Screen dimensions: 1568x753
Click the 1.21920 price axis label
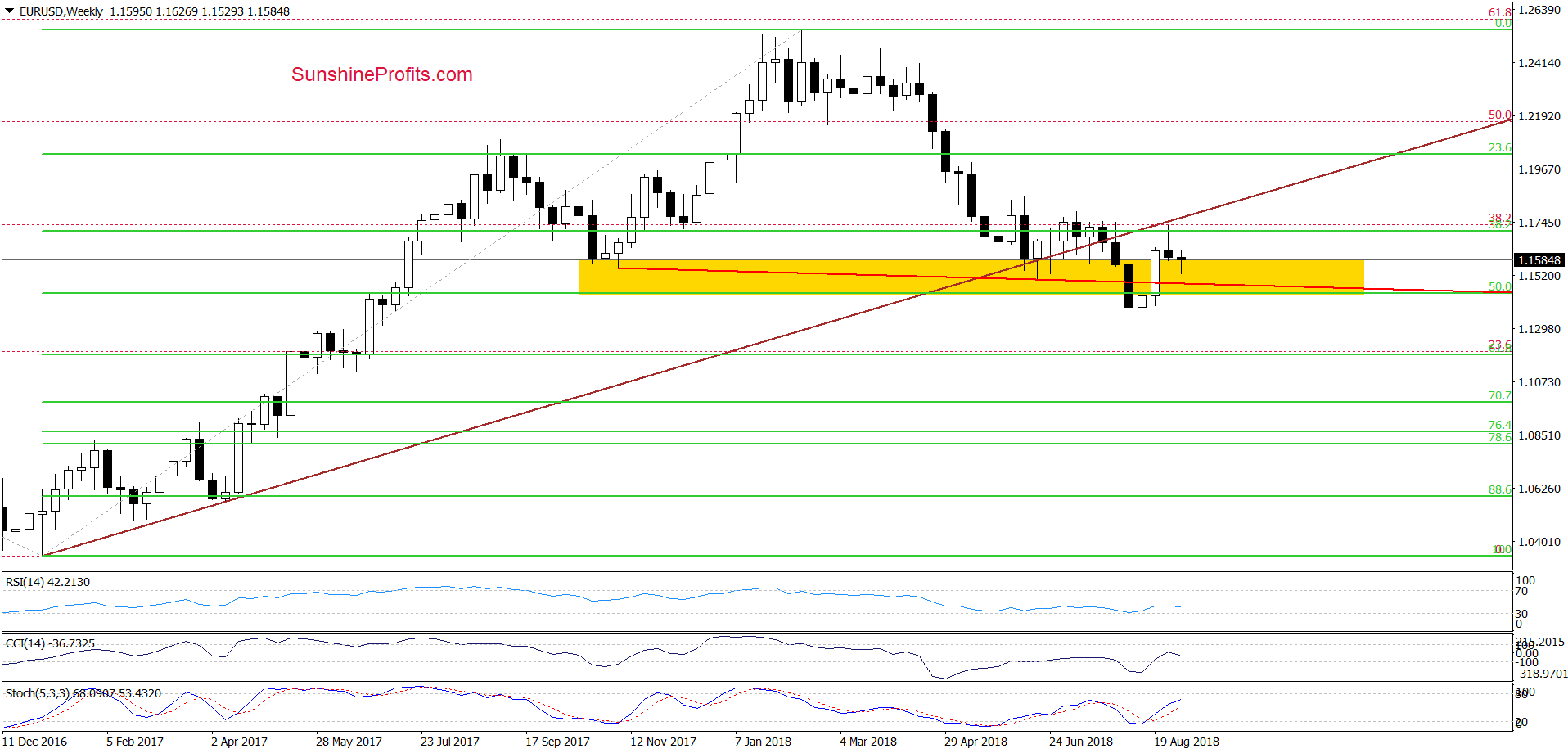[1539, 116]
